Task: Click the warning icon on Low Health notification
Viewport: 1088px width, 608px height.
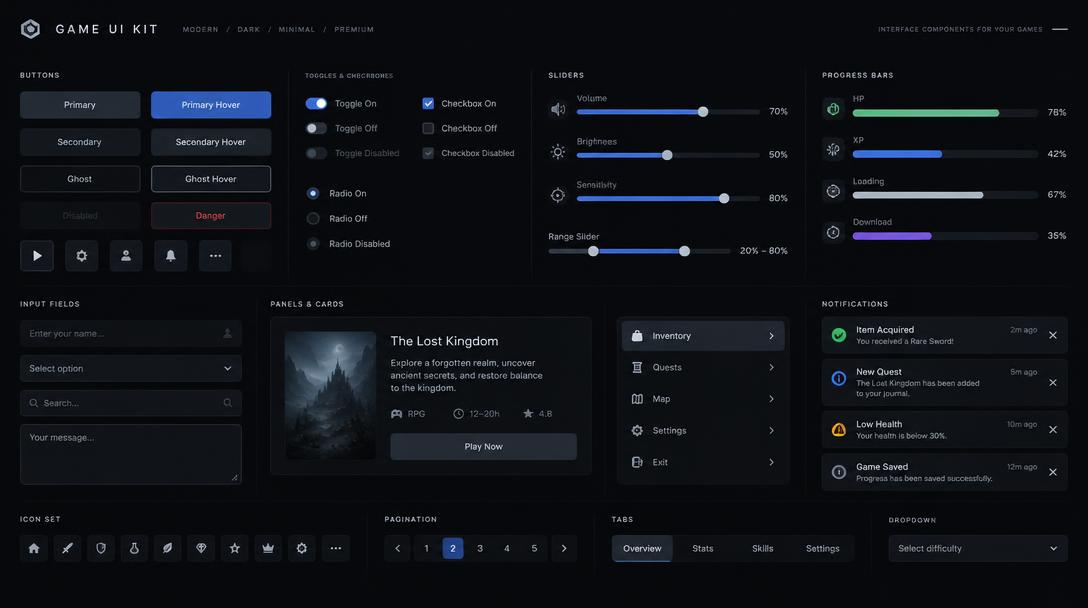Action: point(838,430)
